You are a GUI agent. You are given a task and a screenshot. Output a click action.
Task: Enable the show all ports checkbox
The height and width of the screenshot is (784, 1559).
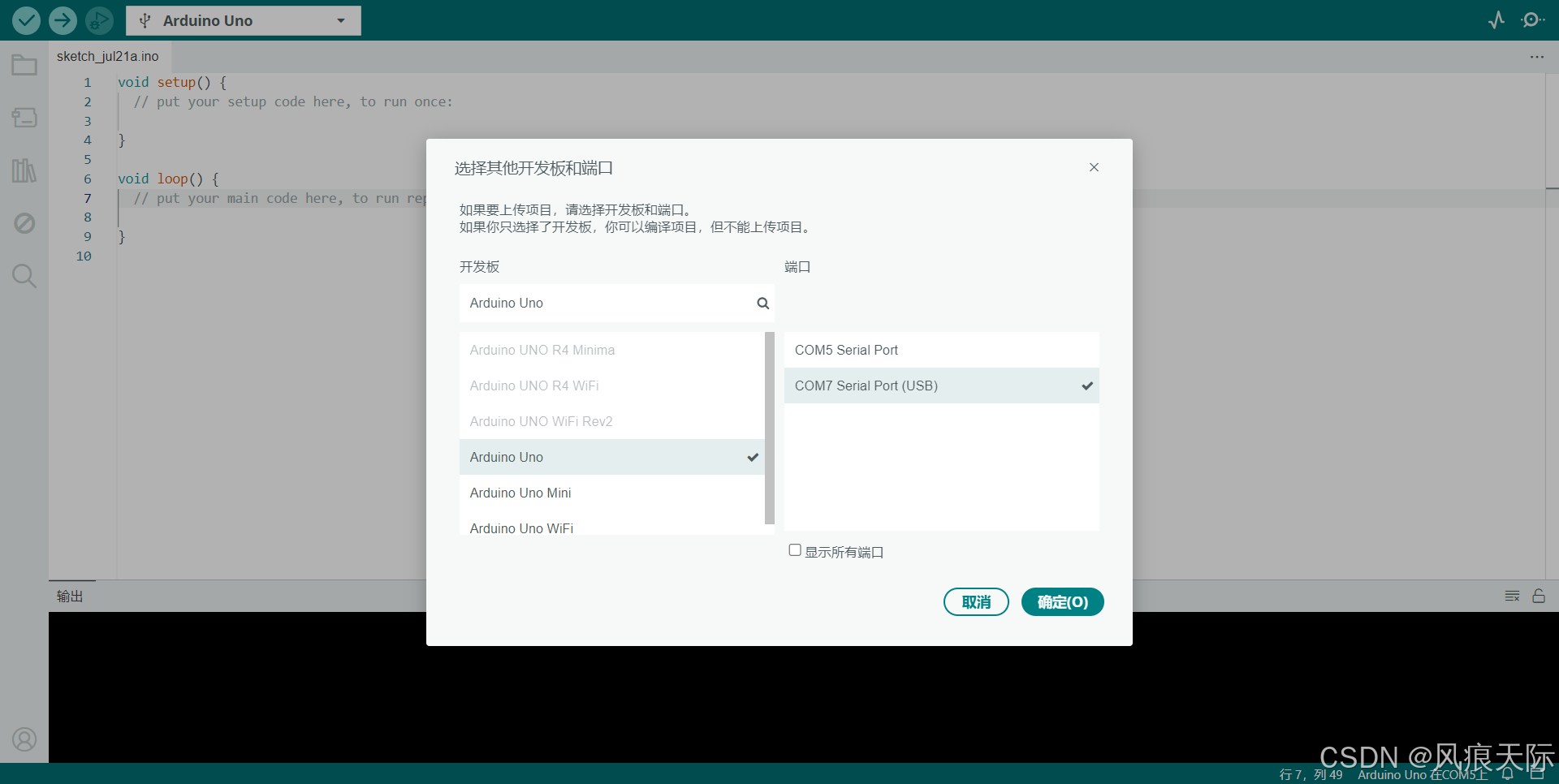click(x=795, y=550)
